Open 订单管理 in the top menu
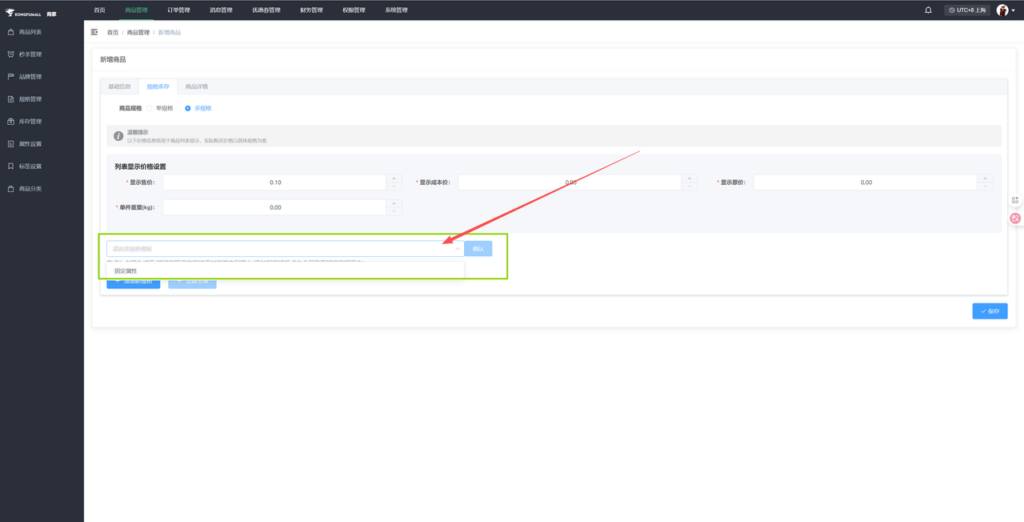The width and height of the screenshot is (1024, 522). click(x=178, y=10)
